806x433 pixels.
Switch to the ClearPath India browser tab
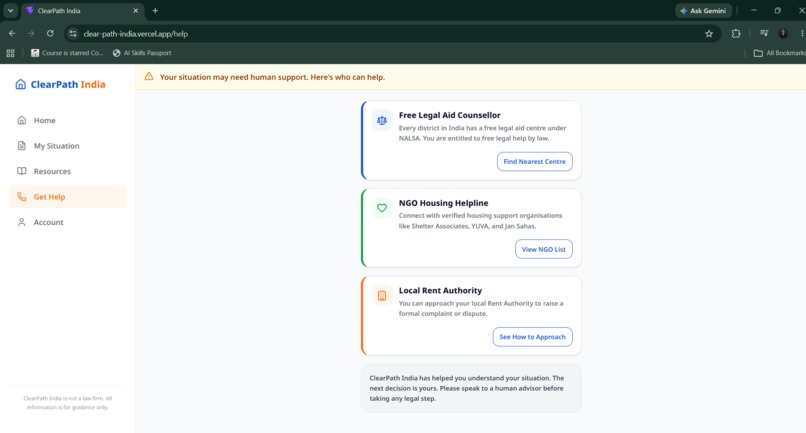(82, 11)
